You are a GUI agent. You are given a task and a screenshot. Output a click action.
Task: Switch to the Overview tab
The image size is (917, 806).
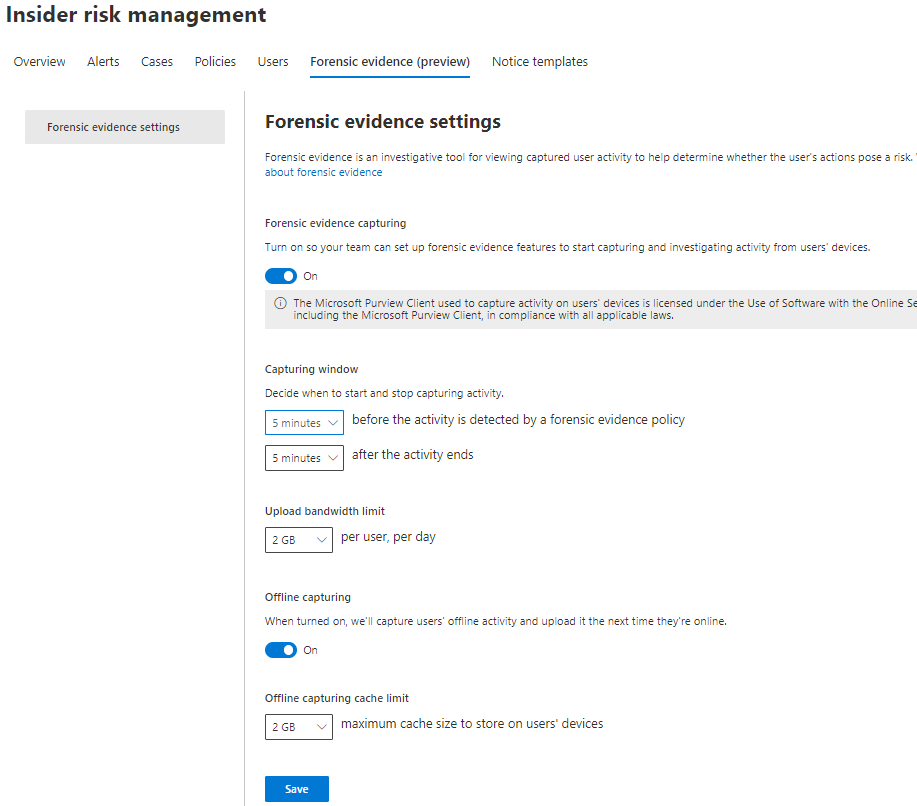tap(39, 61)
